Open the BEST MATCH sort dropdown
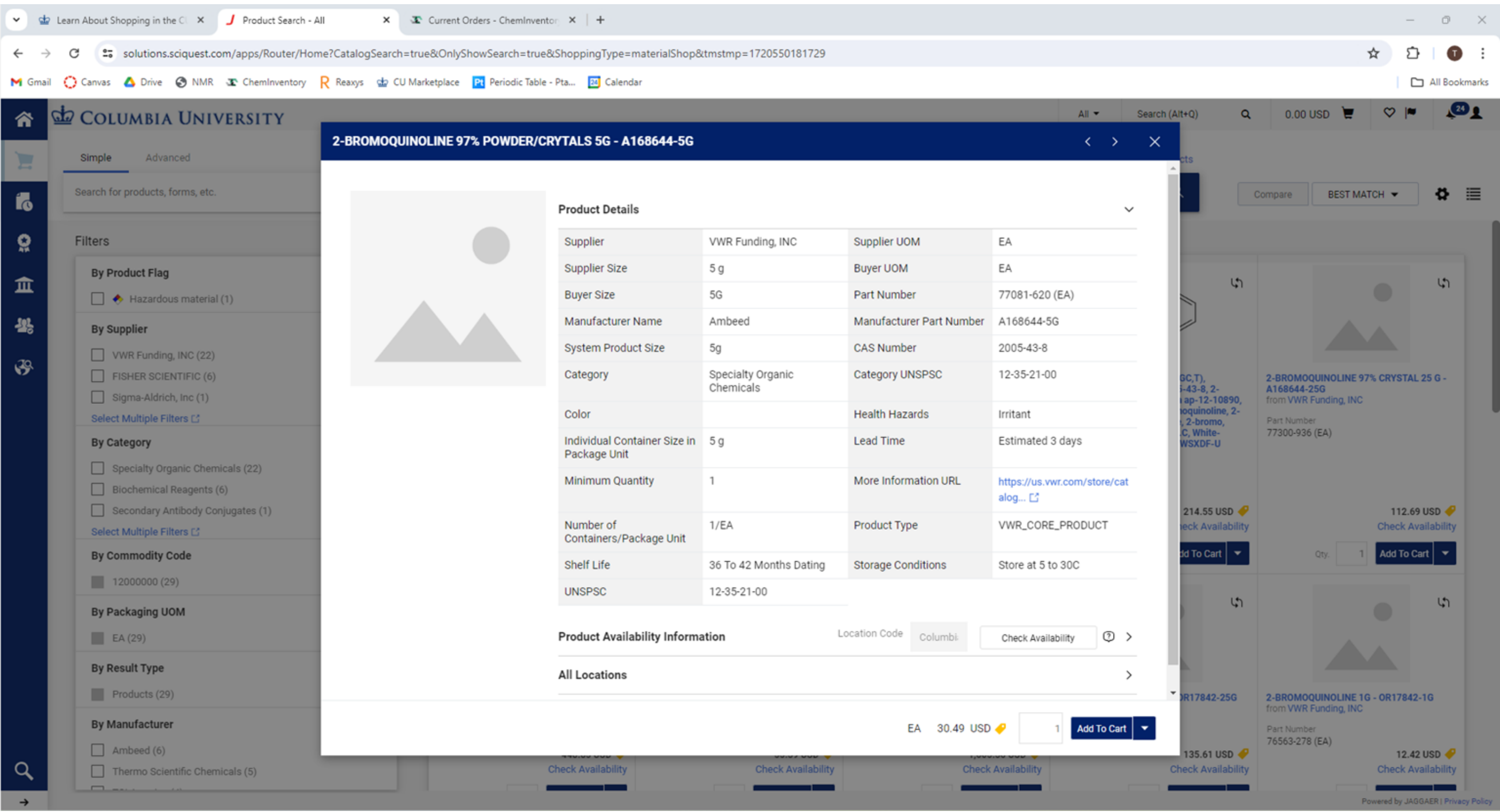The image size is (1500, 812). (1363, 195)
